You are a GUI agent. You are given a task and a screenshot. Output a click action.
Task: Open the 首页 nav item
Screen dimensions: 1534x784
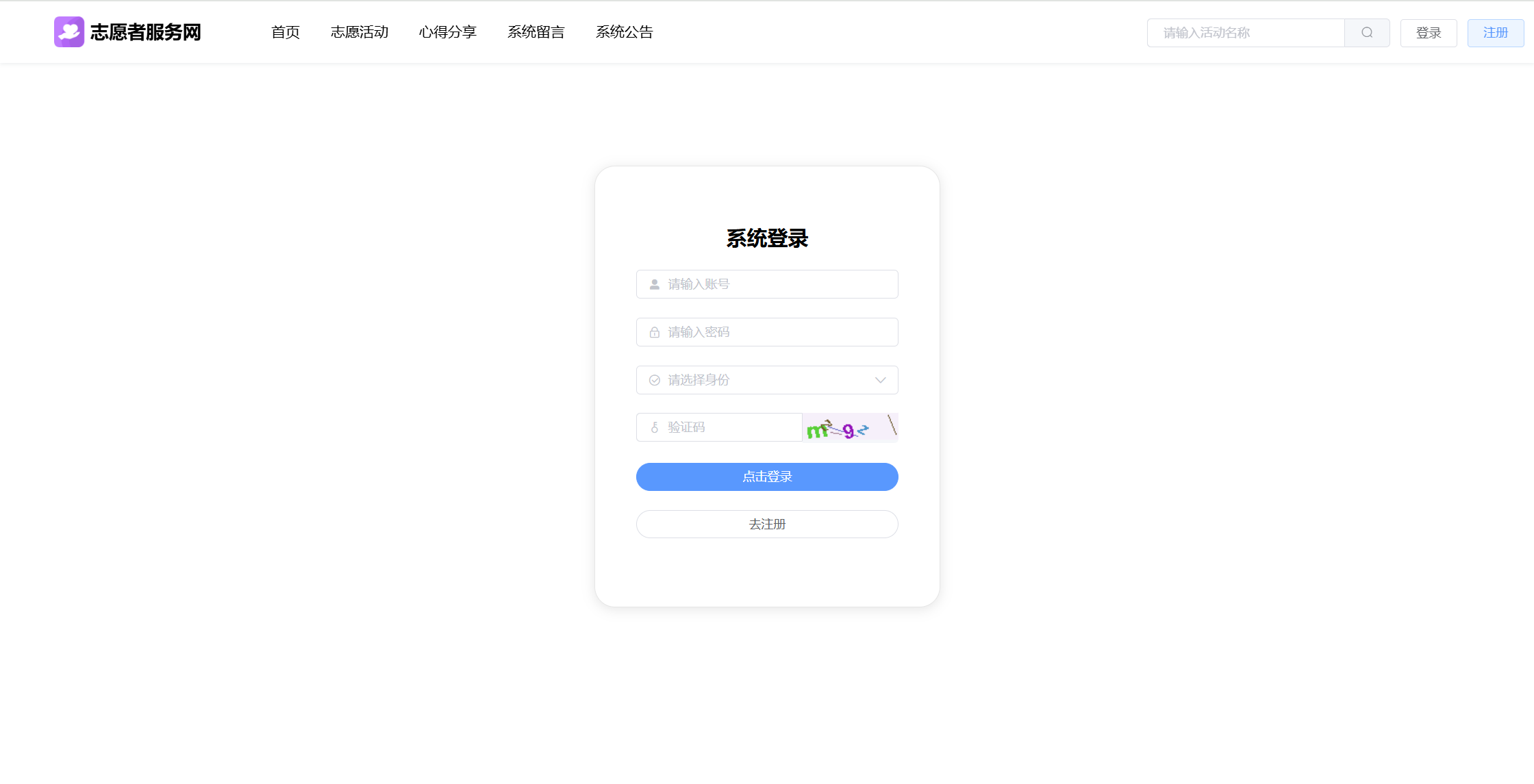pyautogui.click(x=286, y=32)
